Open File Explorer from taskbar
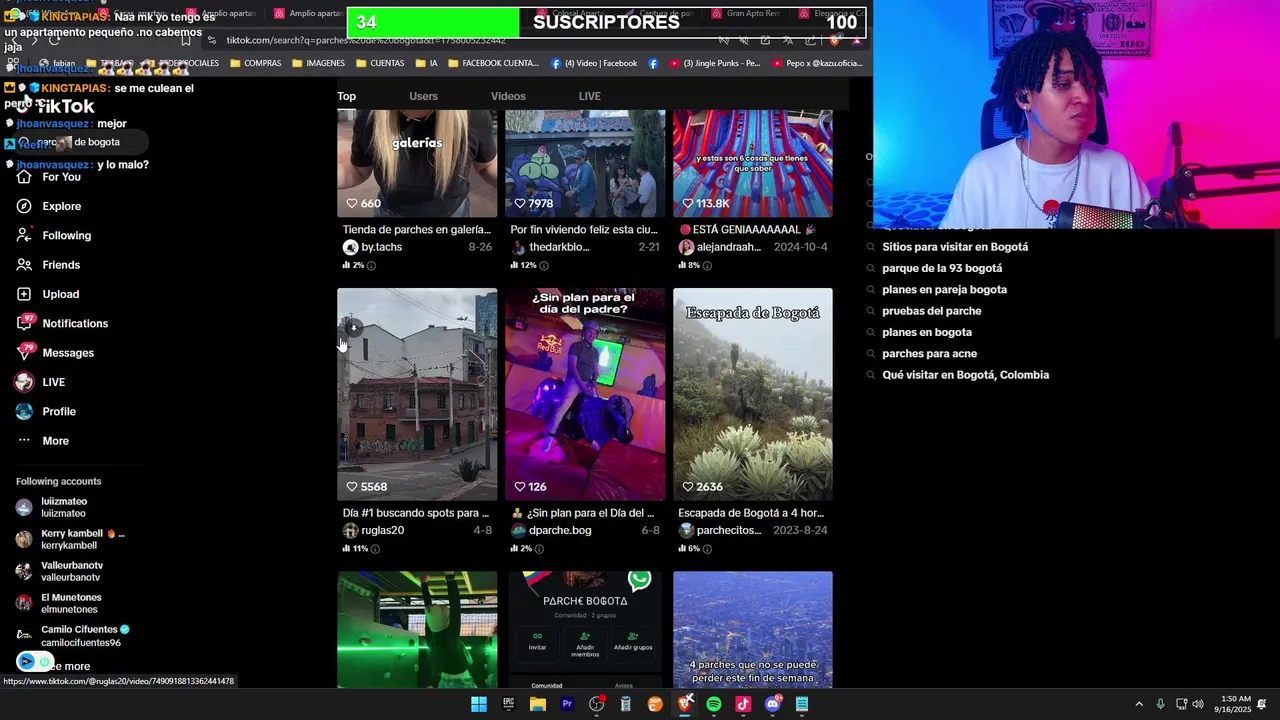This screenshot has height=720, width=1280. [x=537, y=704]
